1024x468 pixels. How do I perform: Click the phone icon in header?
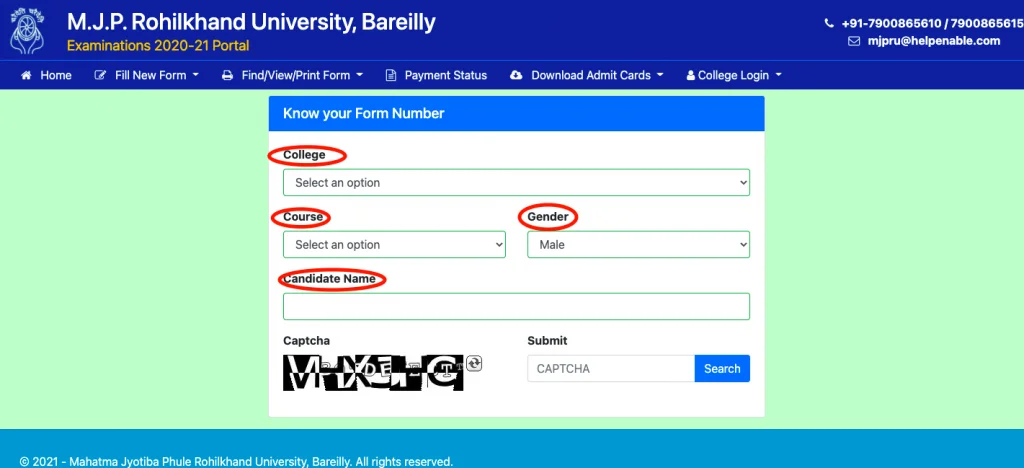[x=829, y=23]
